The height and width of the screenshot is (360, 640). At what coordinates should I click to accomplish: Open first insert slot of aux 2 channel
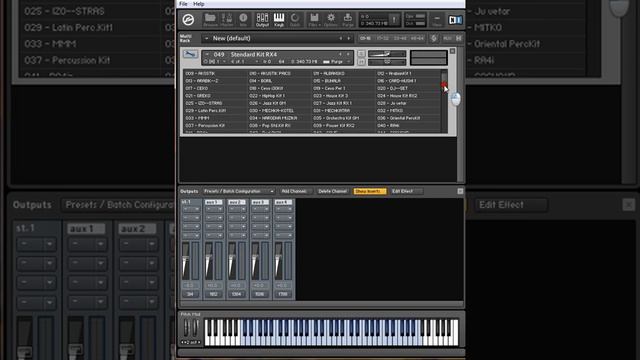coord(237,209)
